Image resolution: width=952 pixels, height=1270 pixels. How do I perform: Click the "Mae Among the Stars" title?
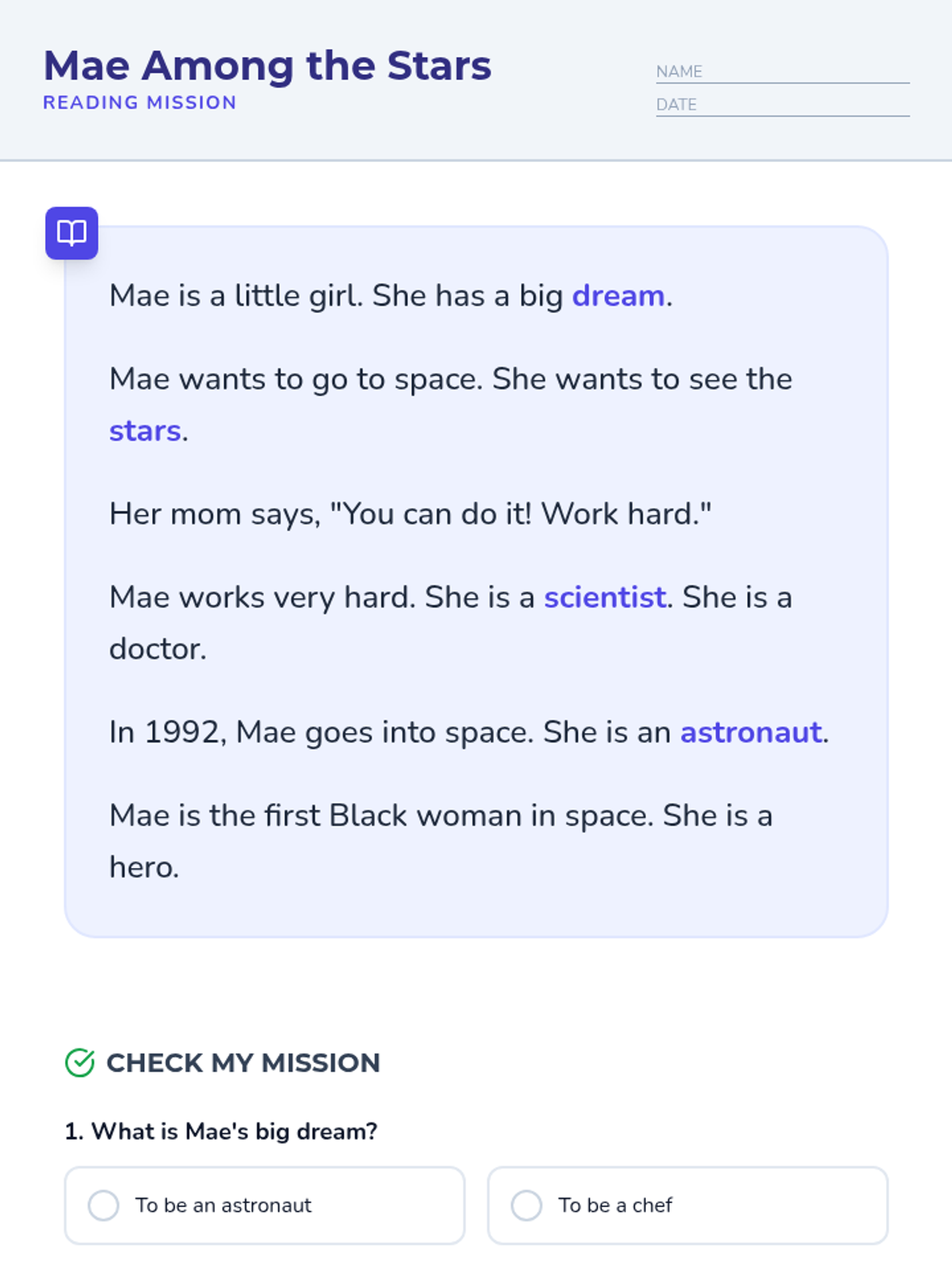[x=267, y=66]
